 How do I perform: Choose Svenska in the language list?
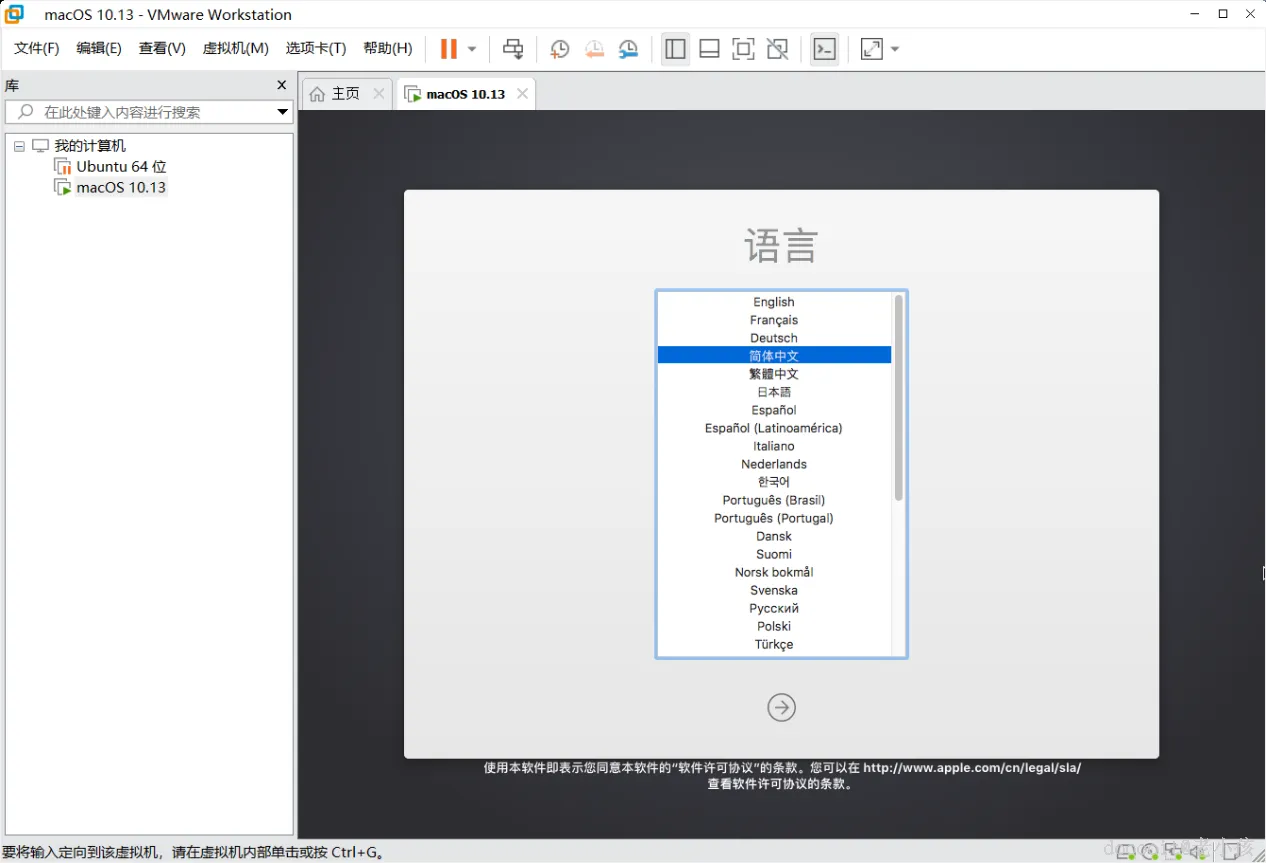774,590
